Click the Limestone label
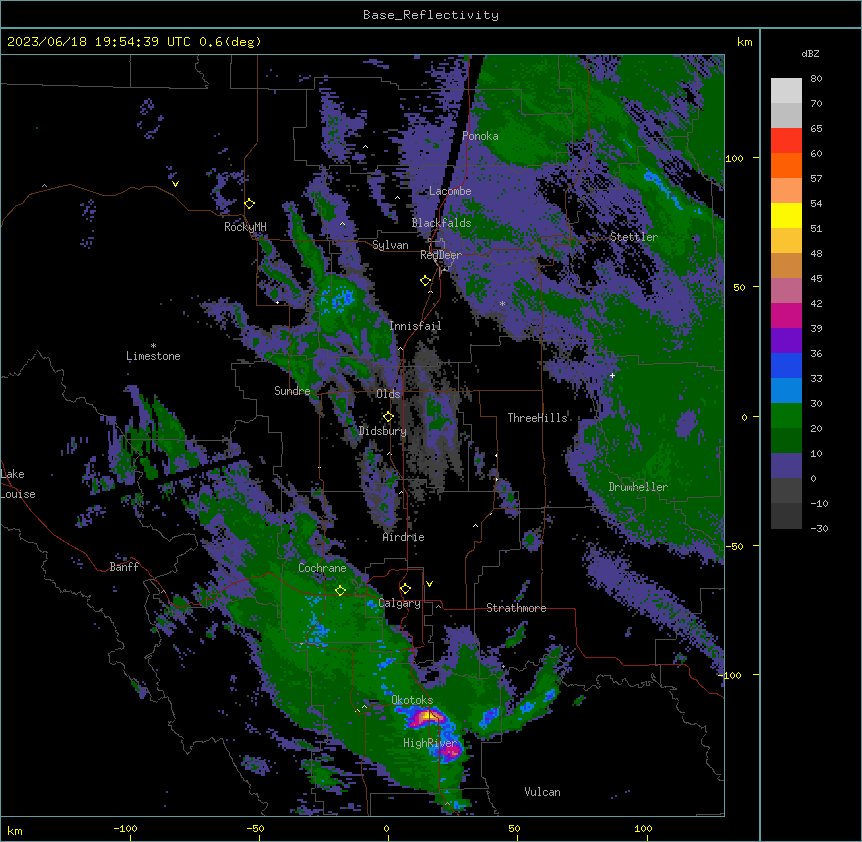The image size is (862, 842). tap(153, 356)
